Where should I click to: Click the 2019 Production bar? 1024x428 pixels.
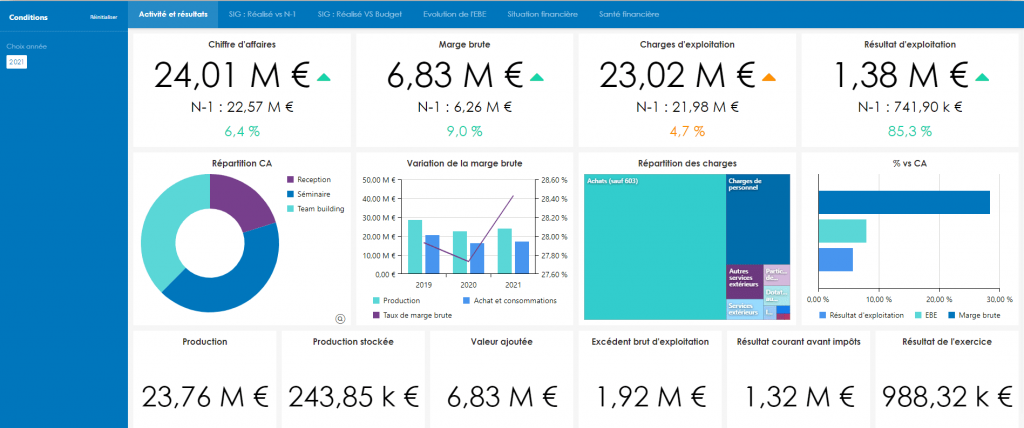[x=415, y=246]
